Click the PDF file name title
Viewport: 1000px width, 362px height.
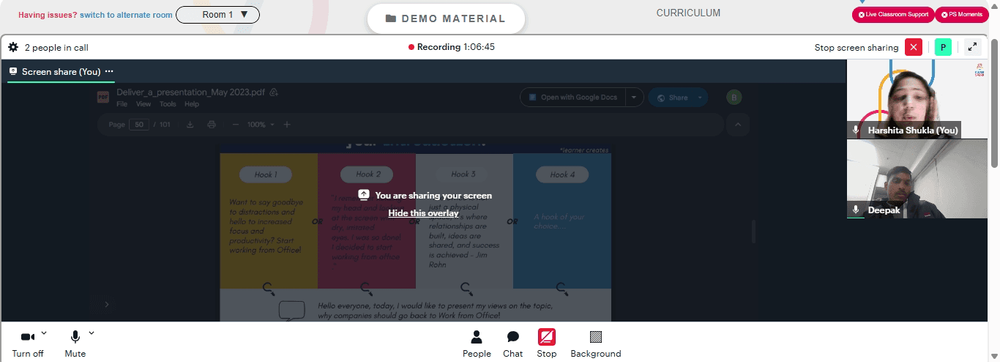(190, 92)
